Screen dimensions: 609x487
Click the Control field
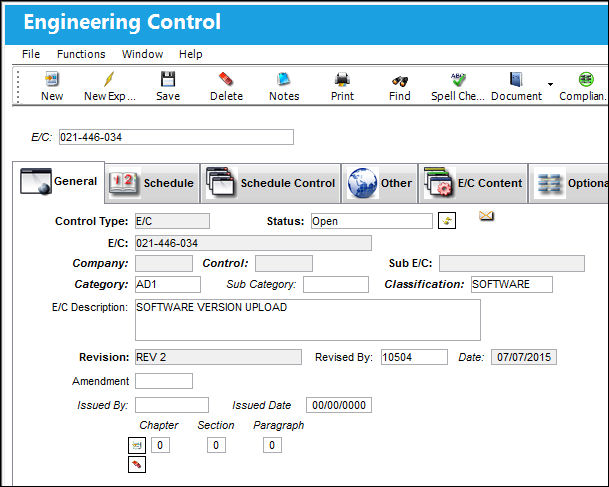pos(284,263)
